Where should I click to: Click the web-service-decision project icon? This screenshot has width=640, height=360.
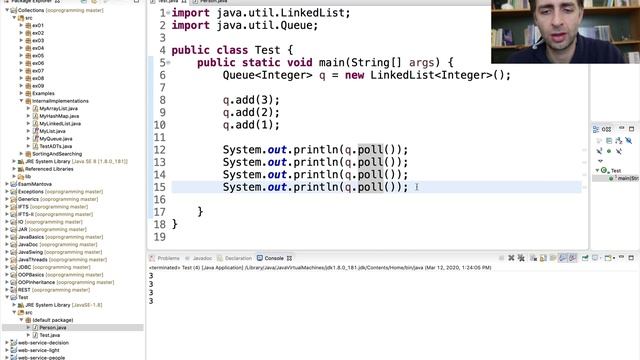pos(14,343)
